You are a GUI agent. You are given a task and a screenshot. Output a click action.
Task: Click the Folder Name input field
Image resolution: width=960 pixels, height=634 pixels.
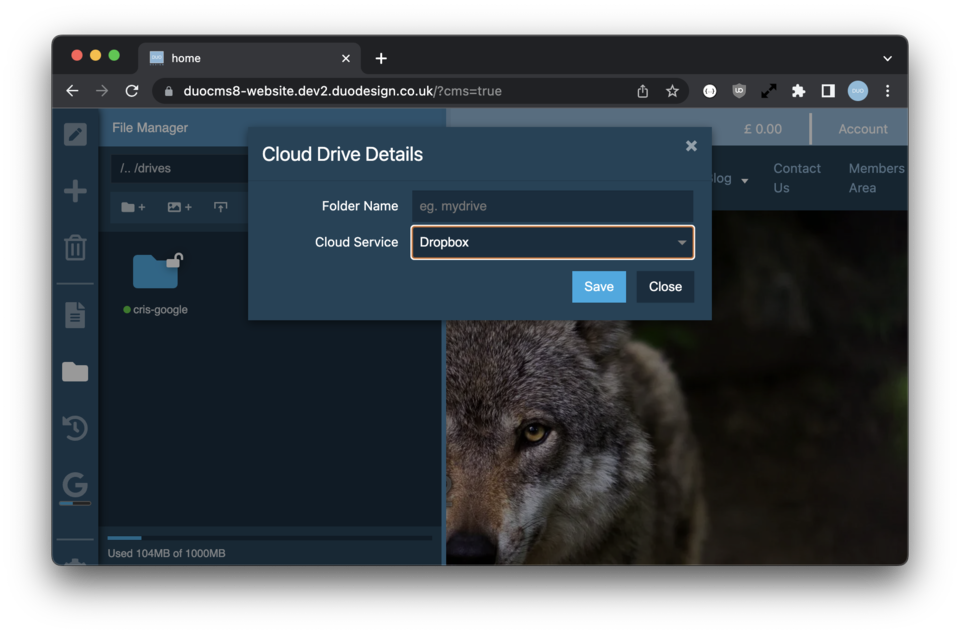point(552,206)
